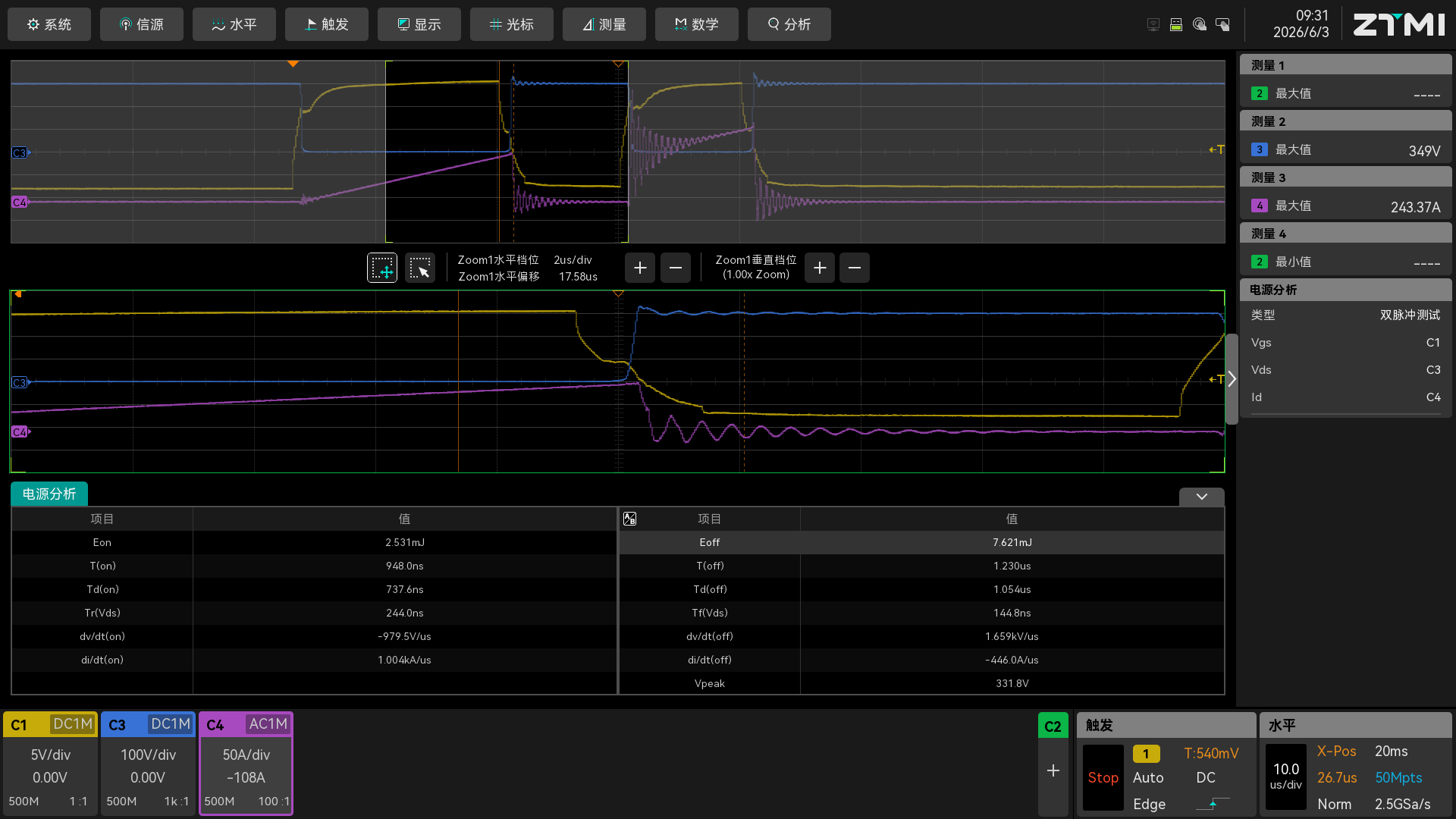Decrease Zoom1 vertical scale with minus
Viewport: 1456px width, 819px height.
(x=855, y=268)
